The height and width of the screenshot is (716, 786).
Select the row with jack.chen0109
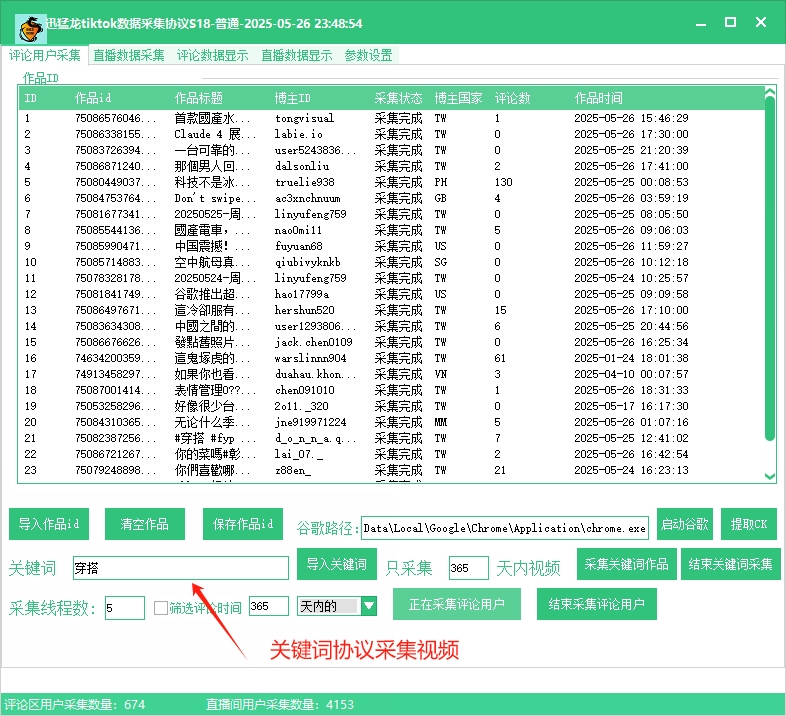tap(391, 342)
